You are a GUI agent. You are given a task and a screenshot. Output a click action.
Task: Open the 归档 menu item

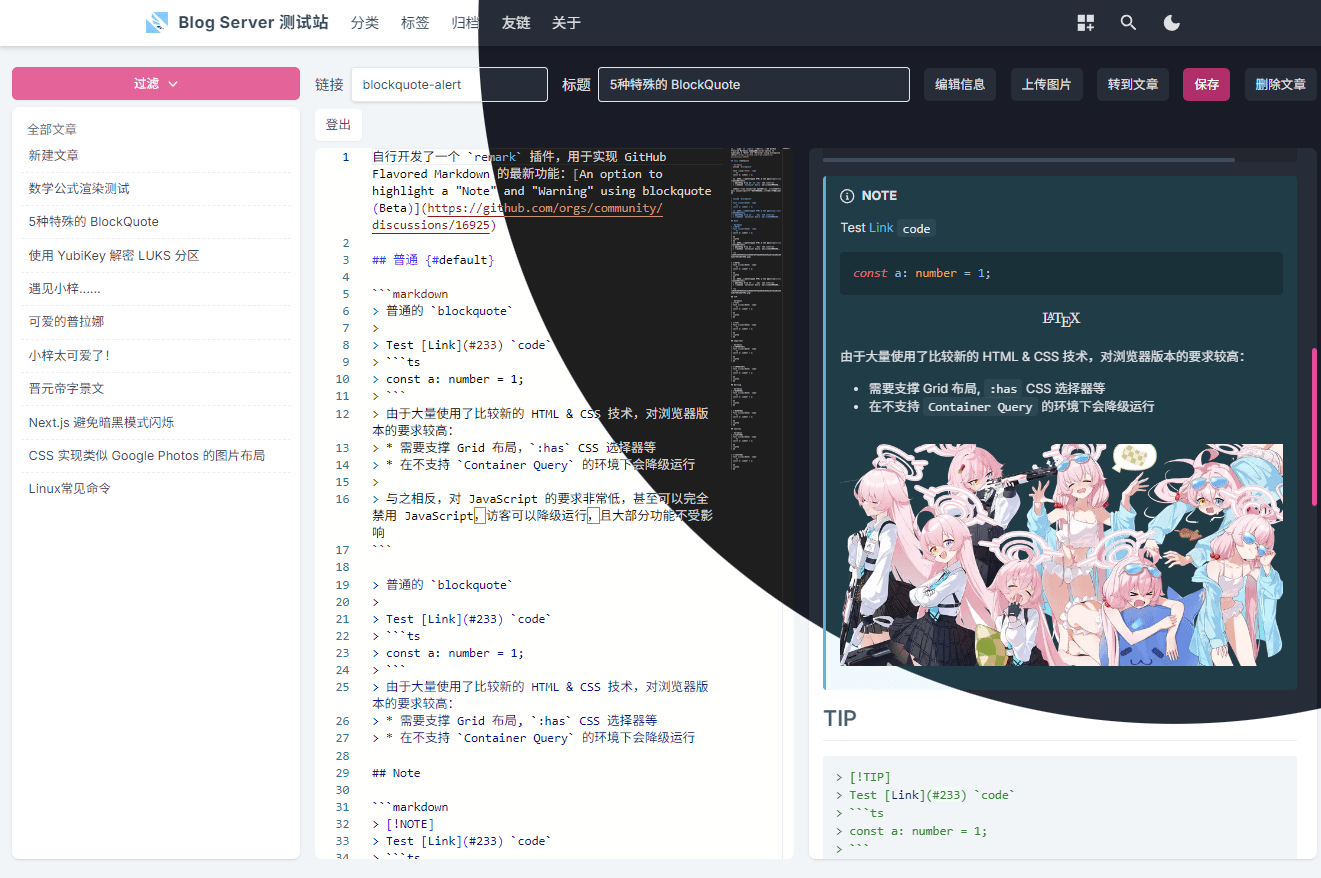point(465,23)
